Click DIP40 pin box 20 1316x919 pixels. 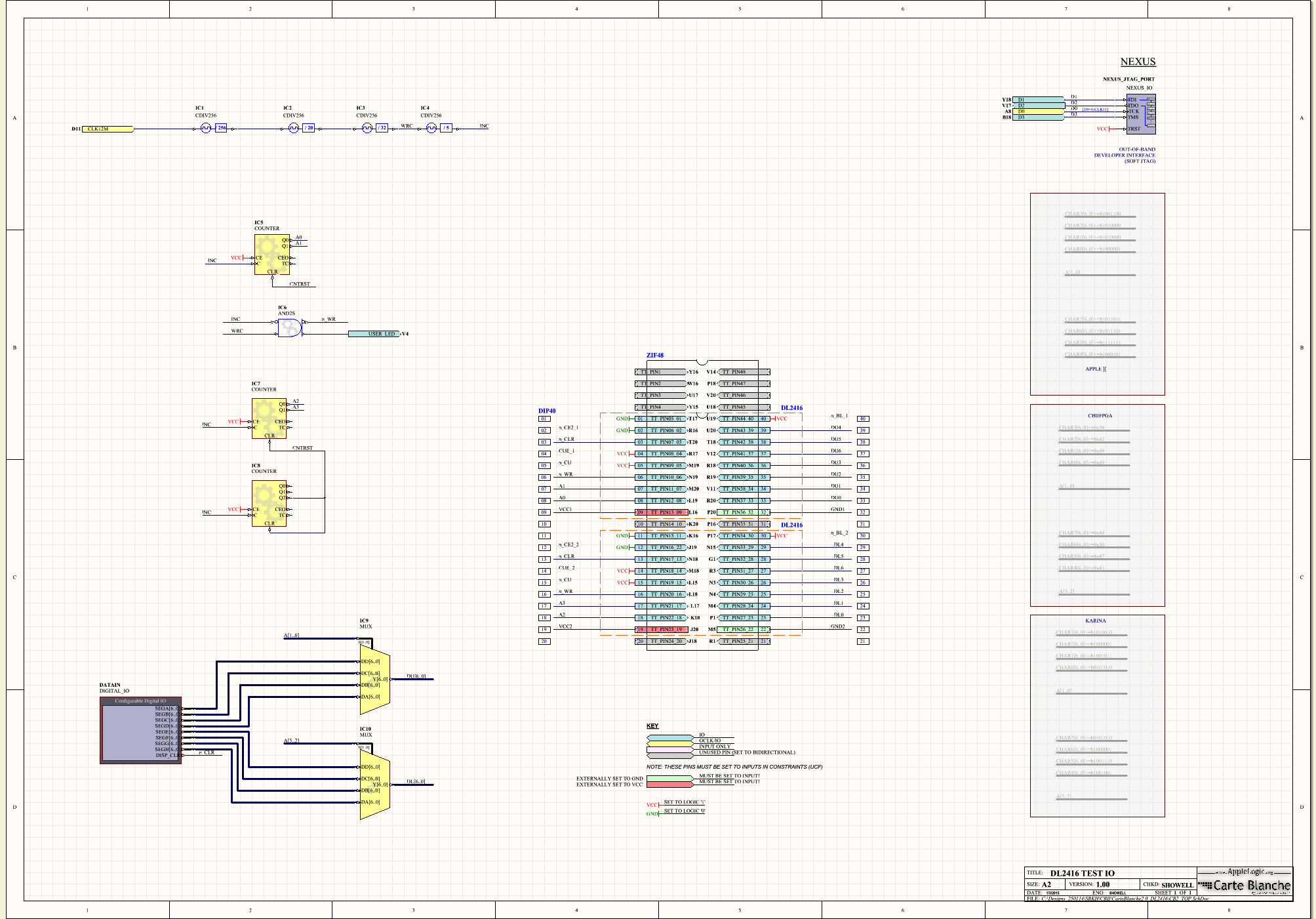click(544, 641)
